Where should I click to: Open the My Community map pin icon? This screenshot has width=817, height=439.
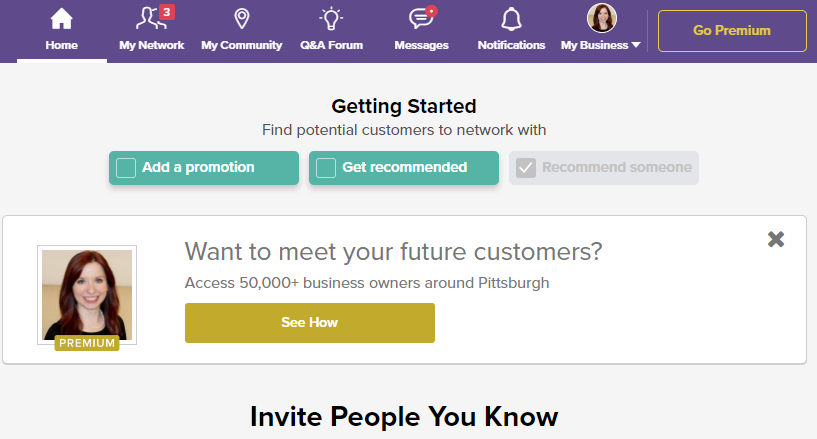point(242,19)
